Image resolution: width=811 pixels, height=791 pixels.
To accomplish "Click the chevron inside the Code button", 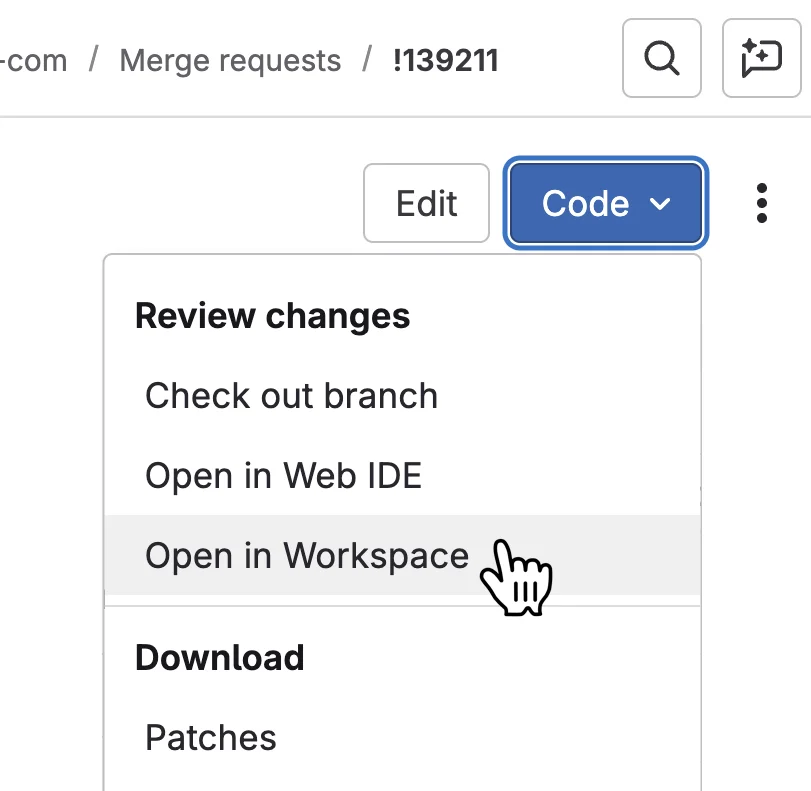I will [660, 204].
